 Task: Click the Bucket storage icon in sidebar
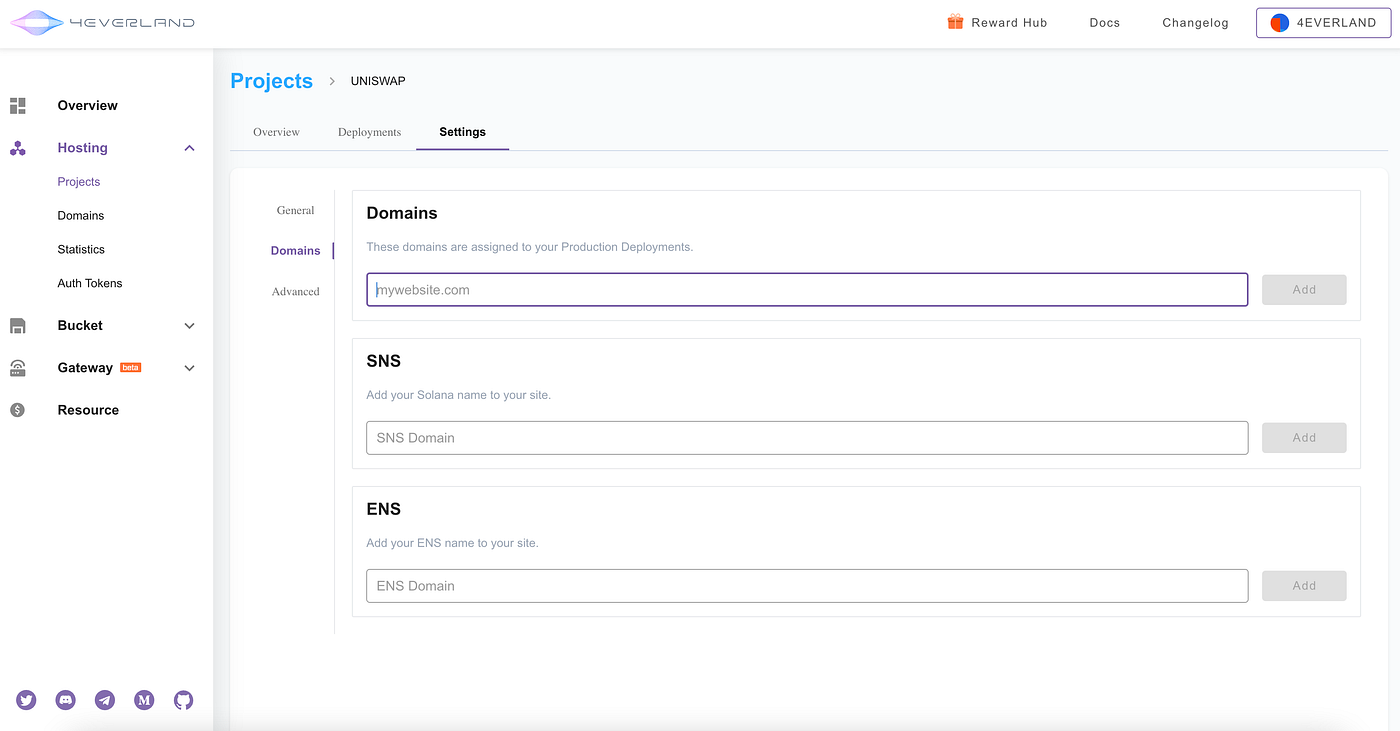point(17,326)
